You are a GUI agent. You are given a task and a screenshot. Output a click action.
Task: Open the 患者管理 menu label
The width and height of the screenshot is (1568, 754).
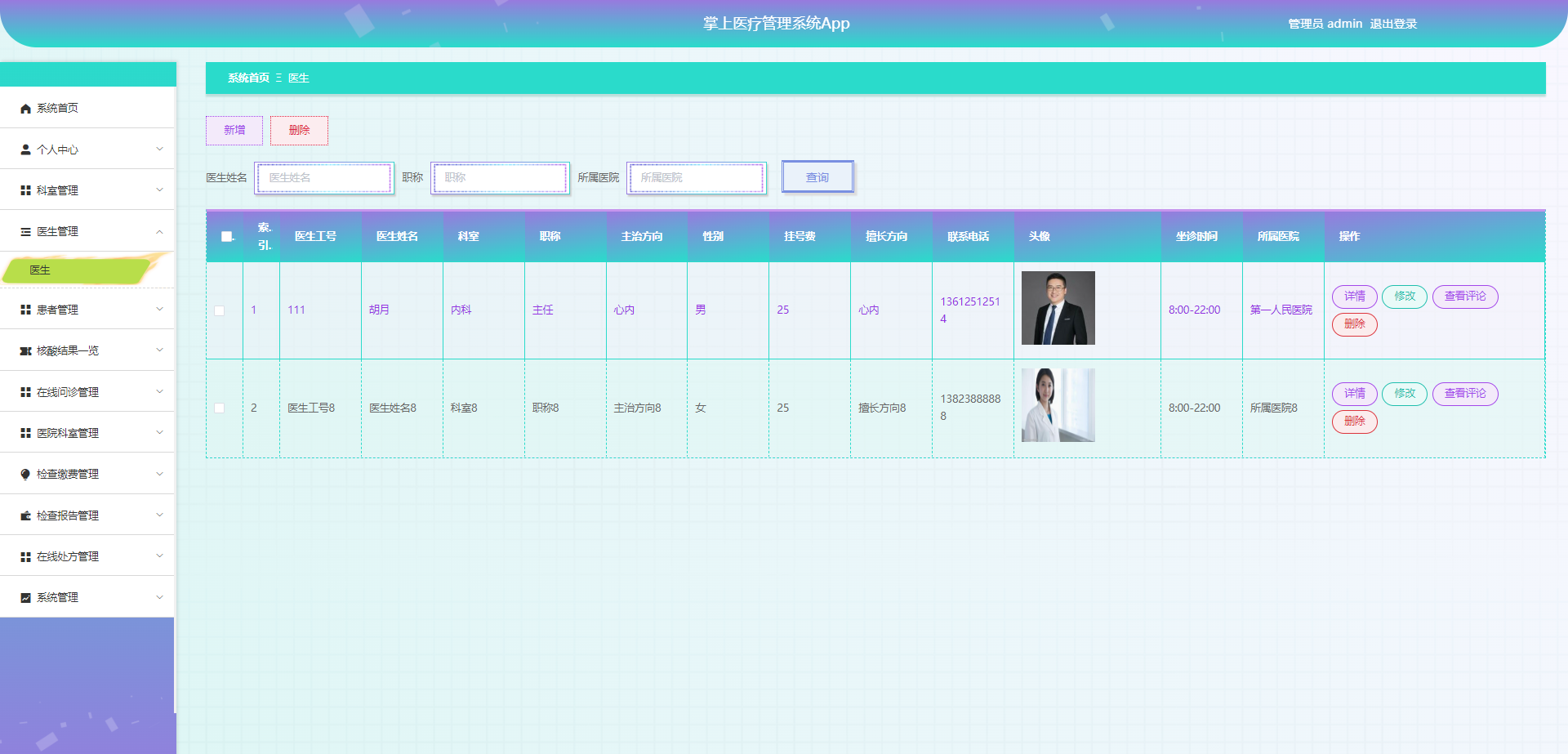tap(57, 310)
